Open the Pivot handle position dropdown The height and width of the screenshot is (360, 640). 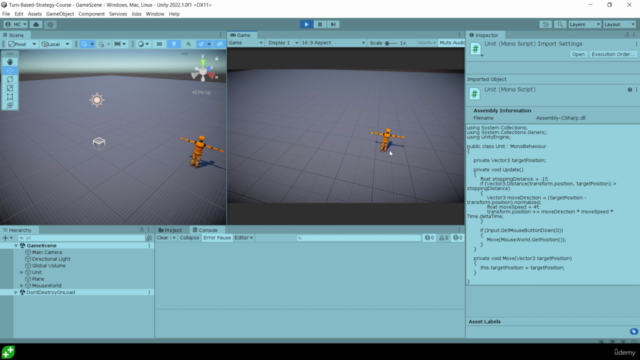[x=22, y=44]
